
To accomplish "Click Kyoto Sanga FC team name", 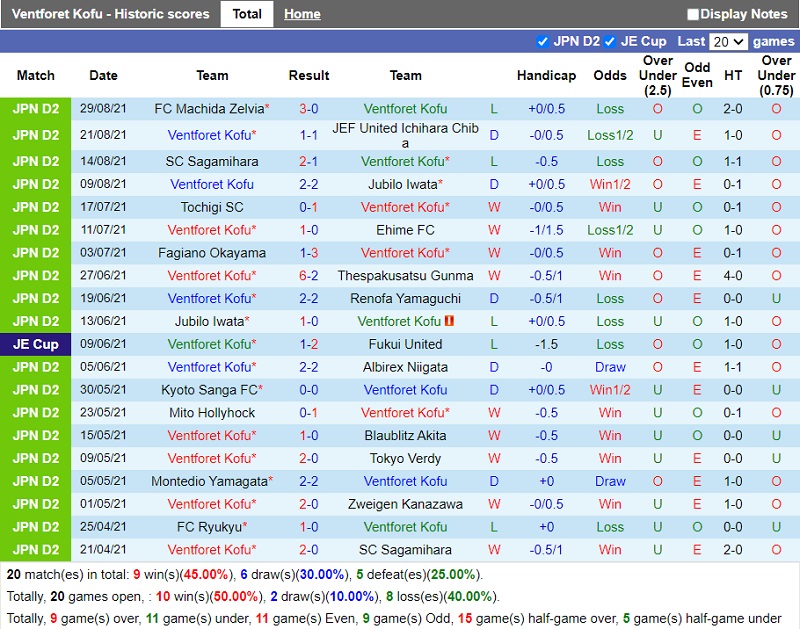I will pyautogui.click(x=209, y=390).
